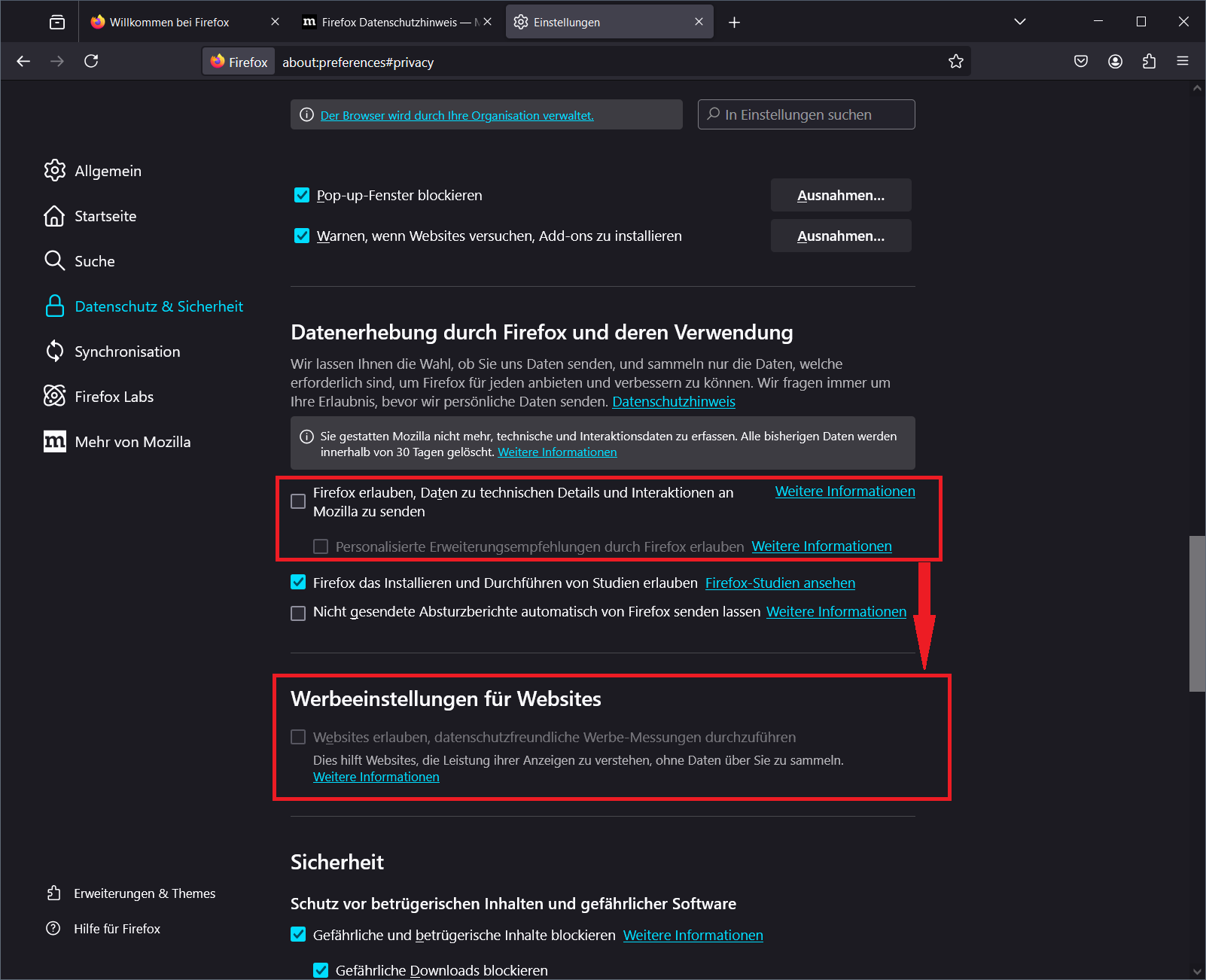
Task: Go back using the back arrow
Action: pyautogui.click(x=23, y=61)
